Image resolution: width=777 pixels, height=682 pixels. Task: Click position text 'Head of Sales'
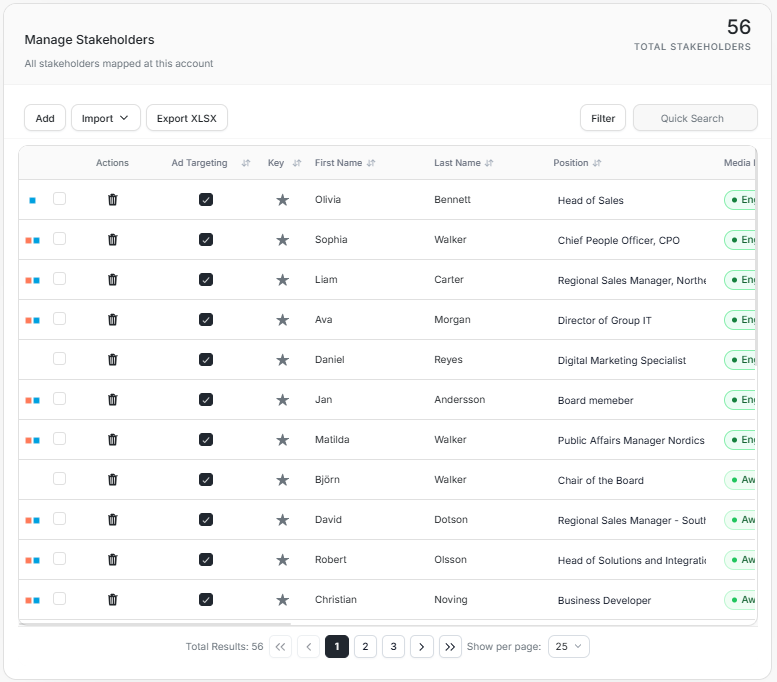click(x=591, y=200)
